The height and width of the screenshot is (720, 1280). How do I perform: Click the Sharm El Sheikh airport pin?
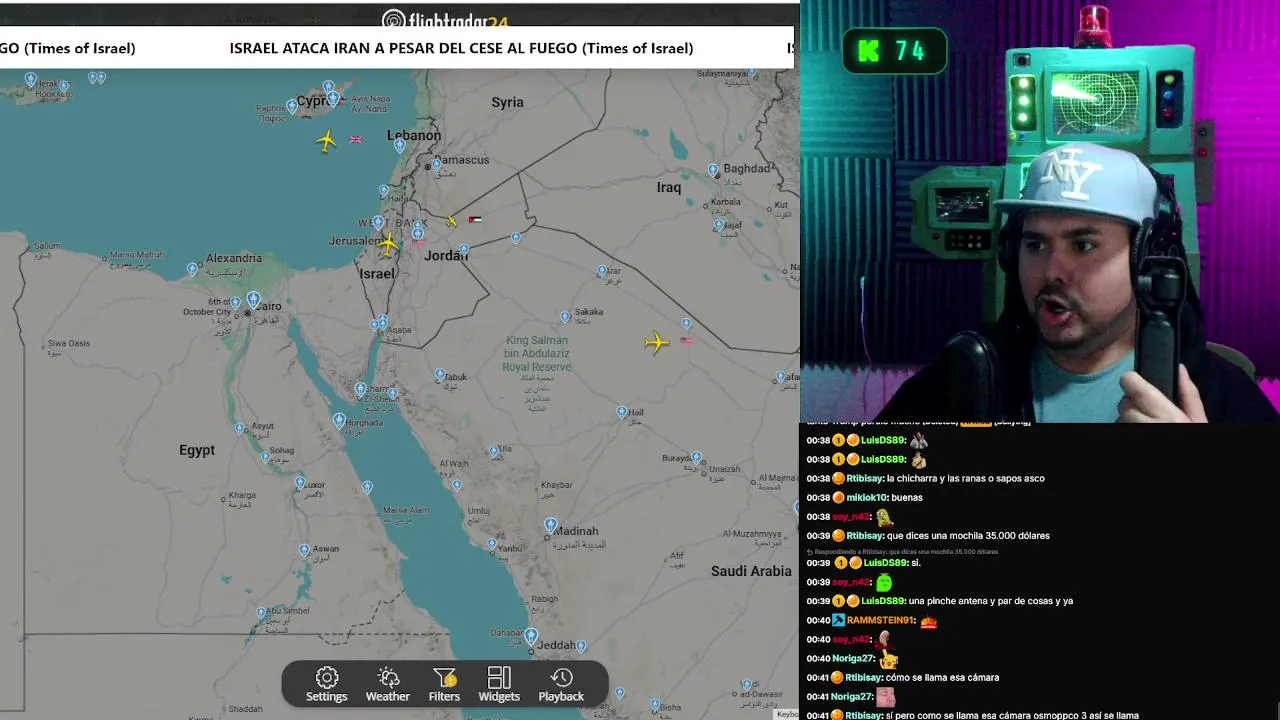pyautogui.click(x=360, y=388)
